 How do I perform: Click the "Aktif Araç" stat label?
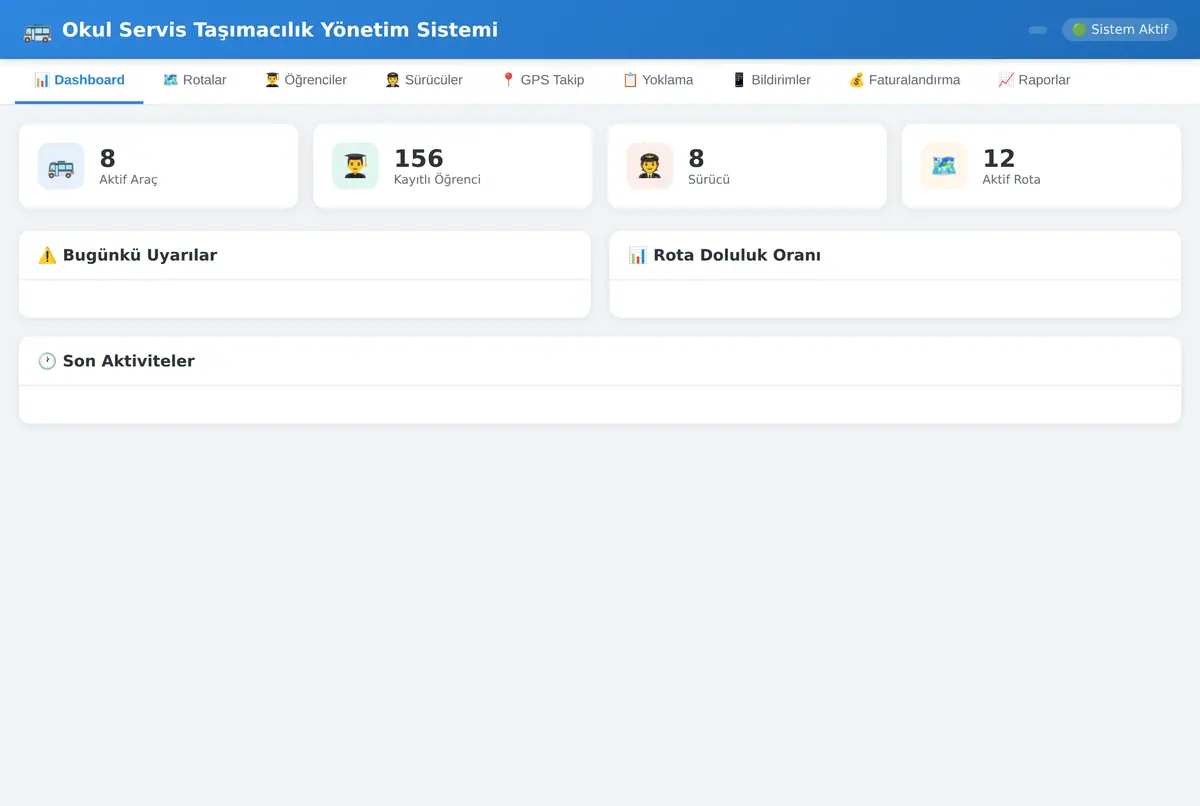128,180
